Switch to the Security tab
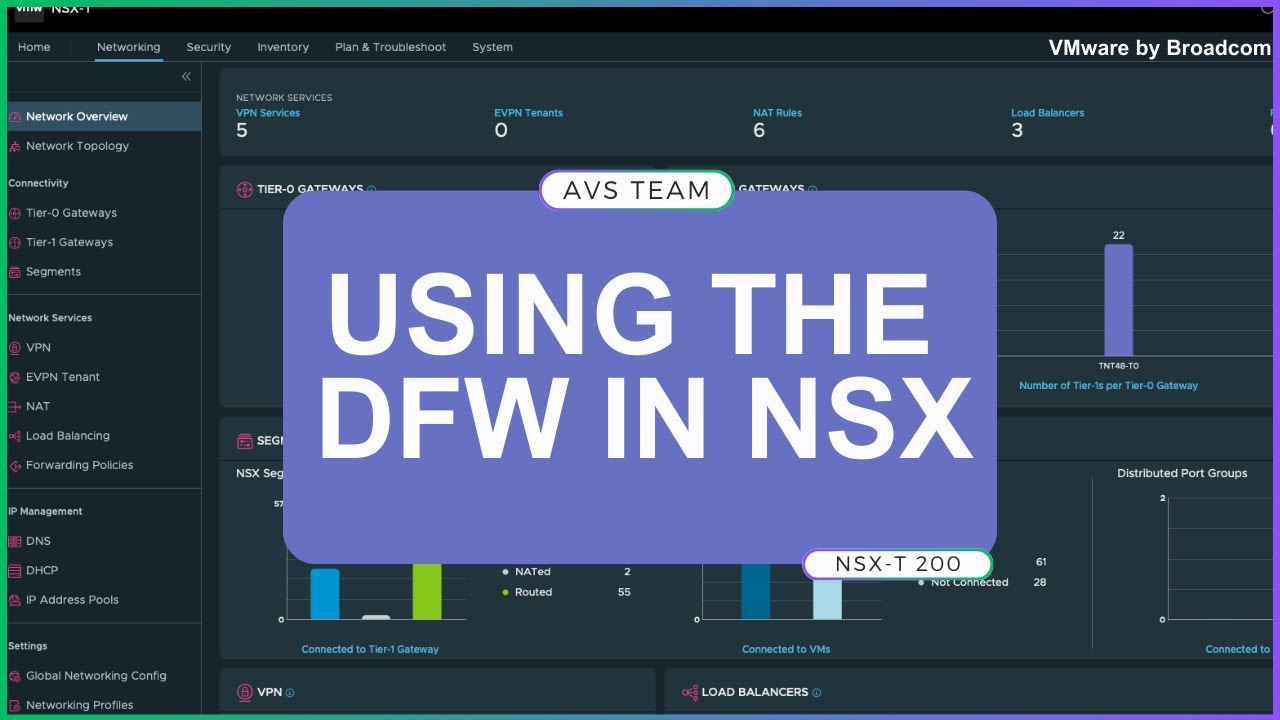Screen dimensions: 1280x720 [x=208, y=47]
